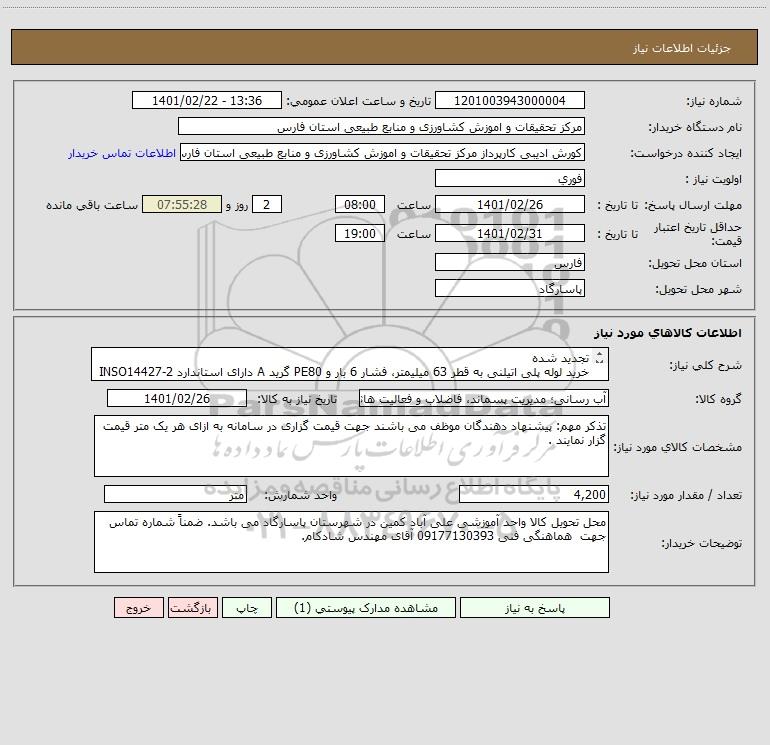This screenshot has height=745, width=770.
Task: Click the goods specification text area 'تذکر مهم'
Action: pos(351,446)
